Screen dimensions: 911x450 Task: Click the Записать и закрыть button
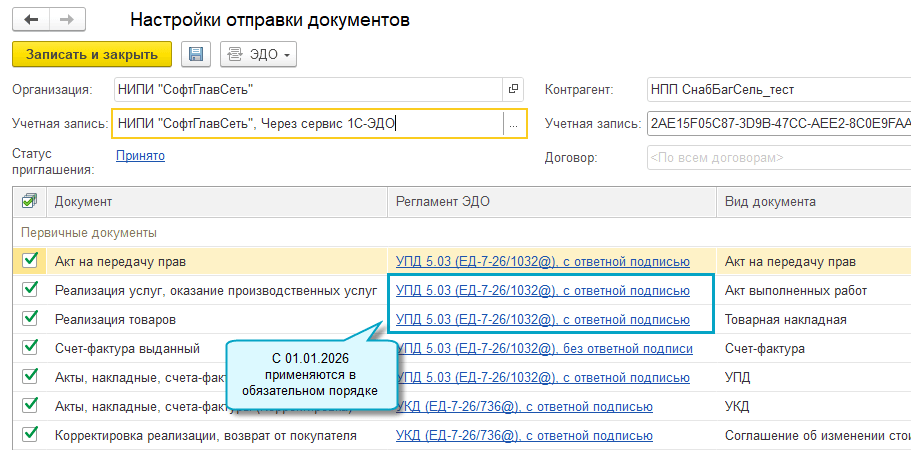click(92, 54)
